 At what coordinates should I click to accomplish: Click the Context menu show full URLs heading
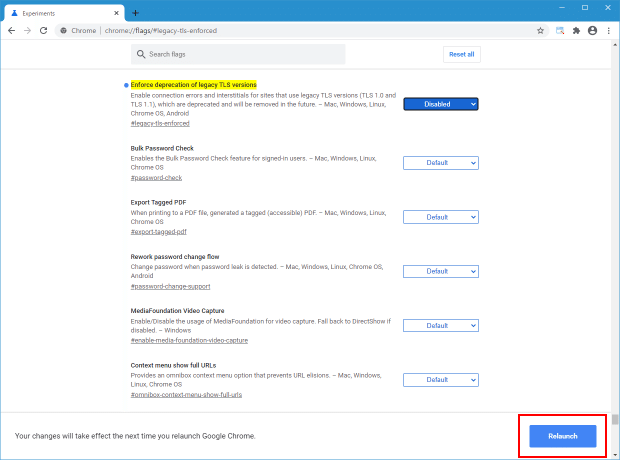173,365
